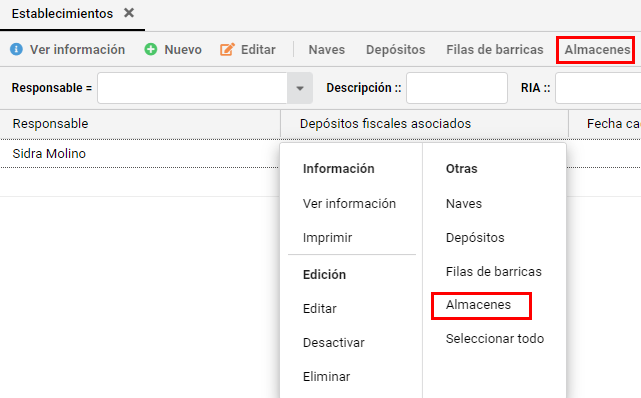Click Ver información text in the toolbar
Viewport: 641px width, 398px height.
77,49
